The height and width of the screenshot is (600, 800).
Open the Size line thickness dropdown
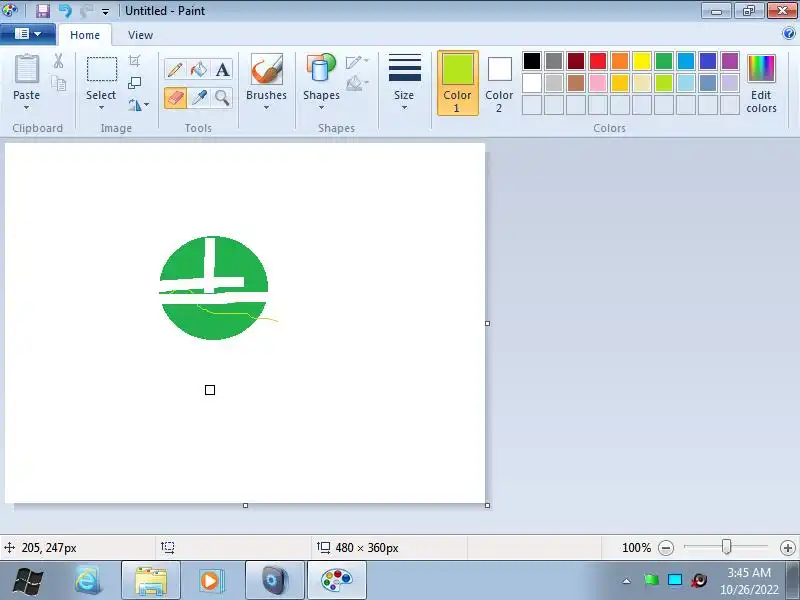tap(404, 82)
